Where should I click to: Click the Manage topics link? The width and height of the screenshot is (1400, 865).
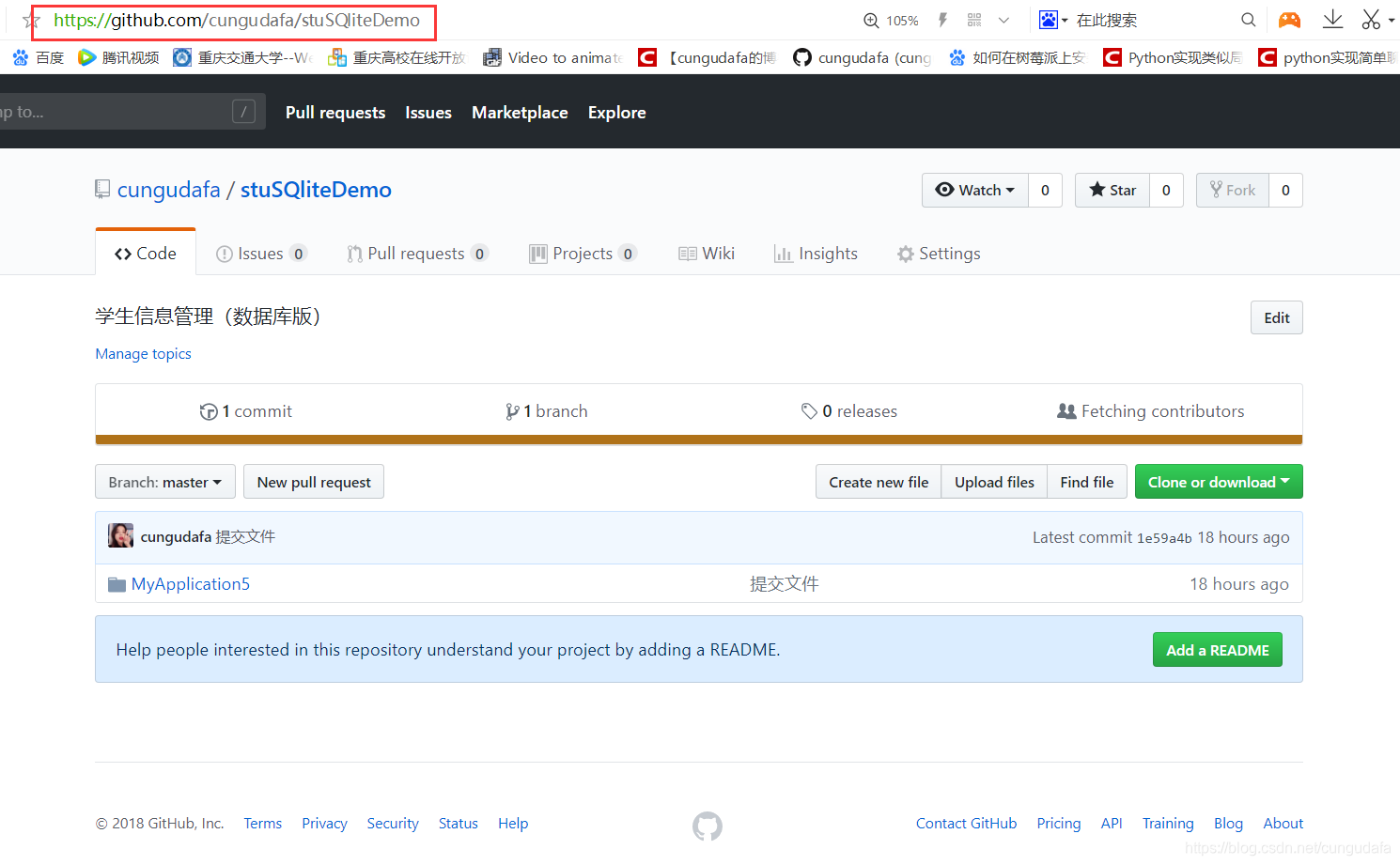(143, 354)
